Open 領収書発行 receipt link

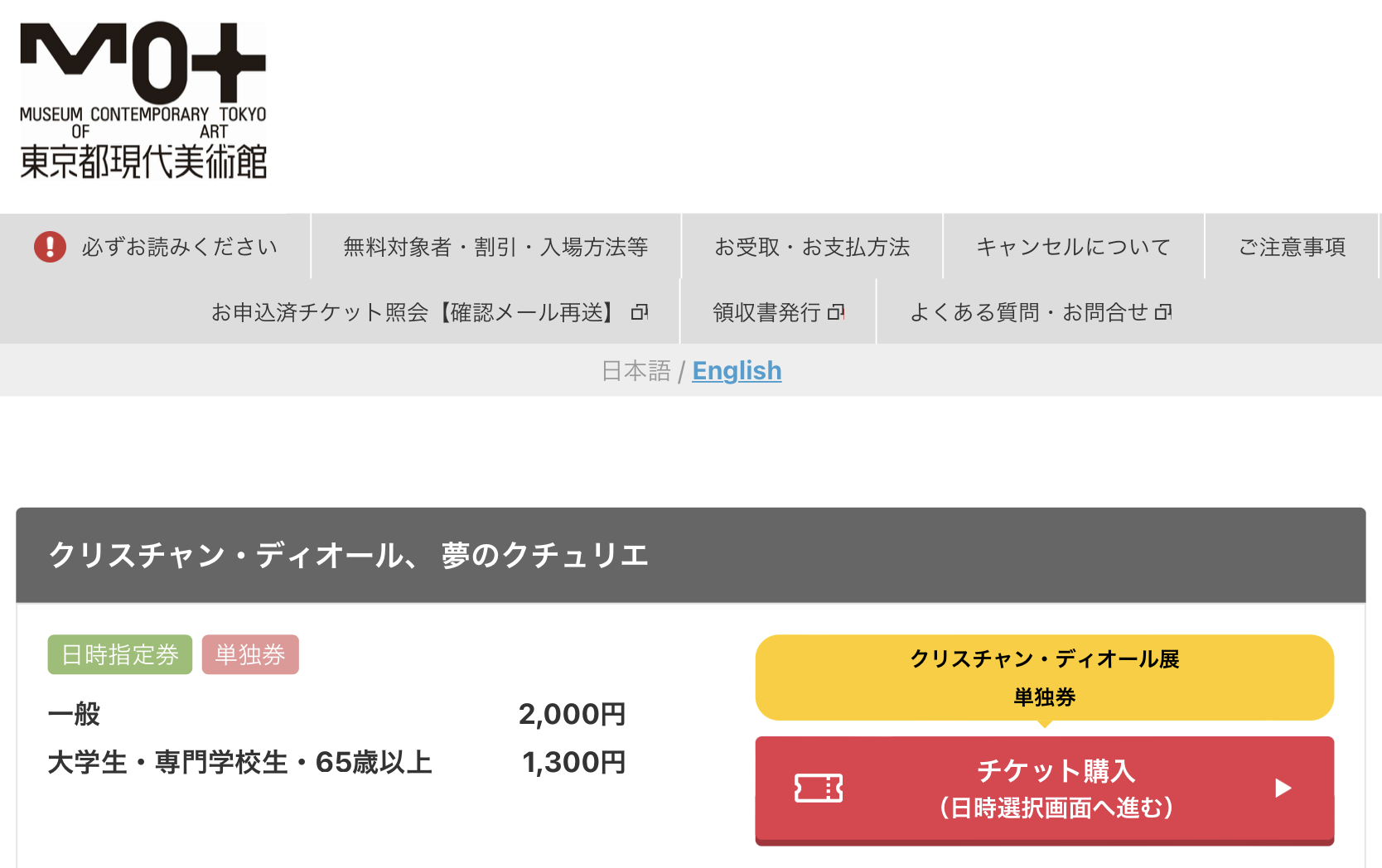pos(766,312)
